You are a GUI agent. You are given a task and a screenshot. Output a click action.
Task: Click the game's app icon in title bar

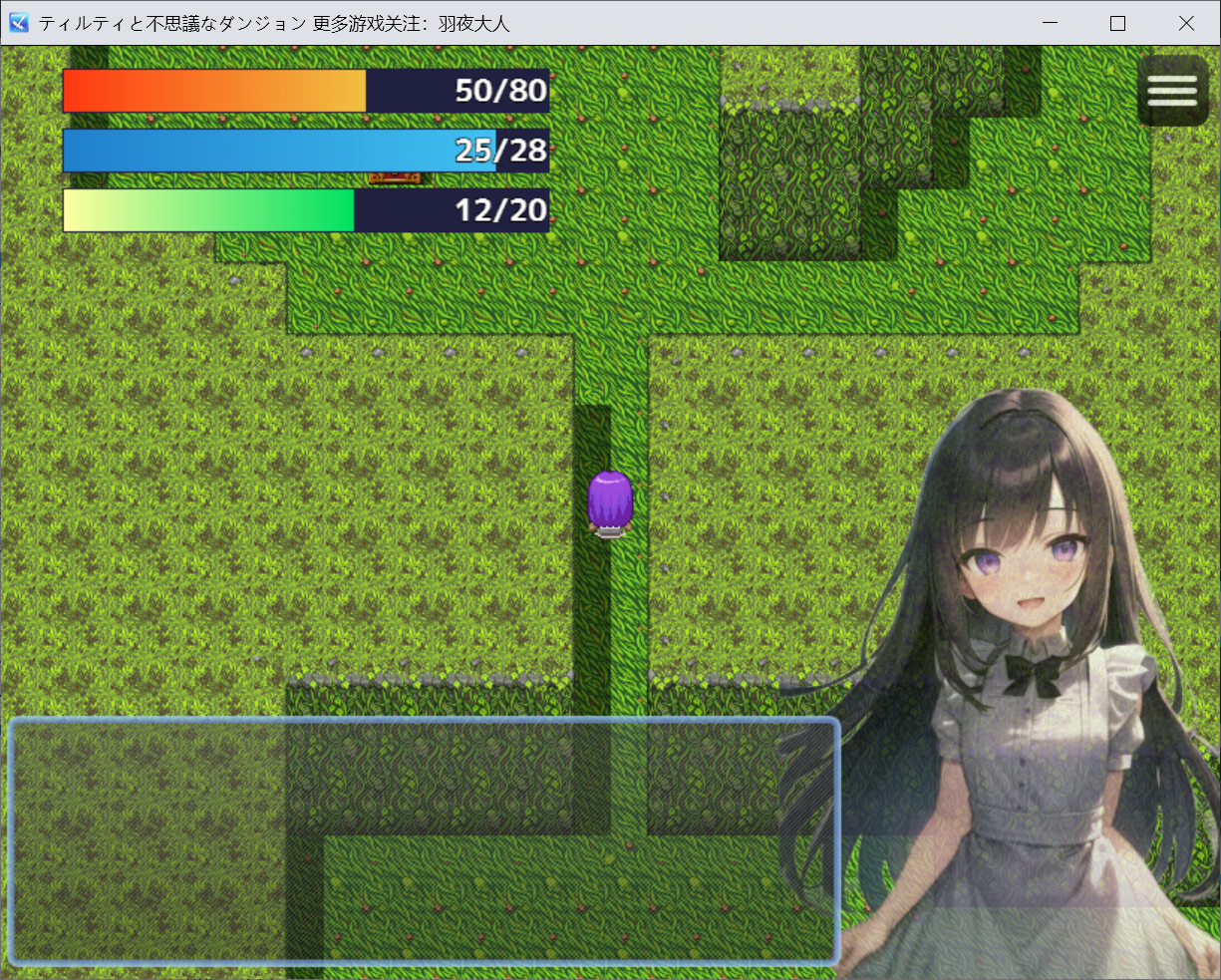point(18,23)
